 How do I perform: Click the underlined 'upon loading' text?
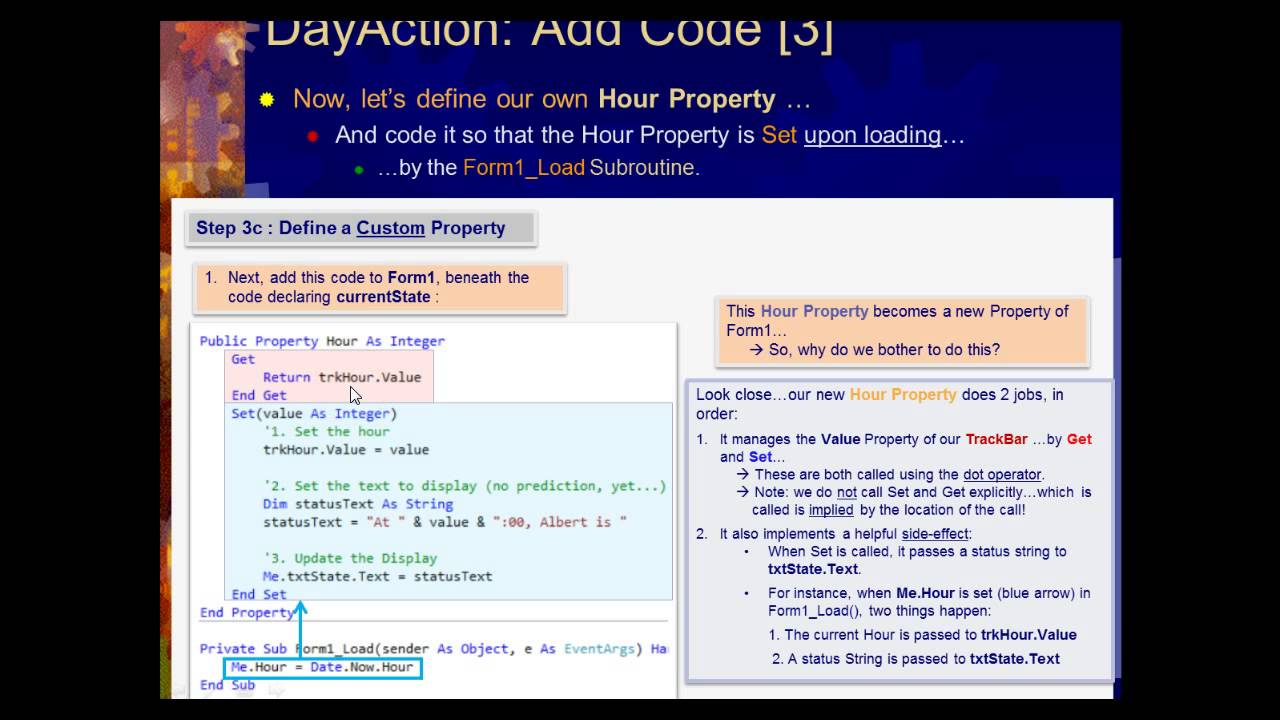click(873, 134)
